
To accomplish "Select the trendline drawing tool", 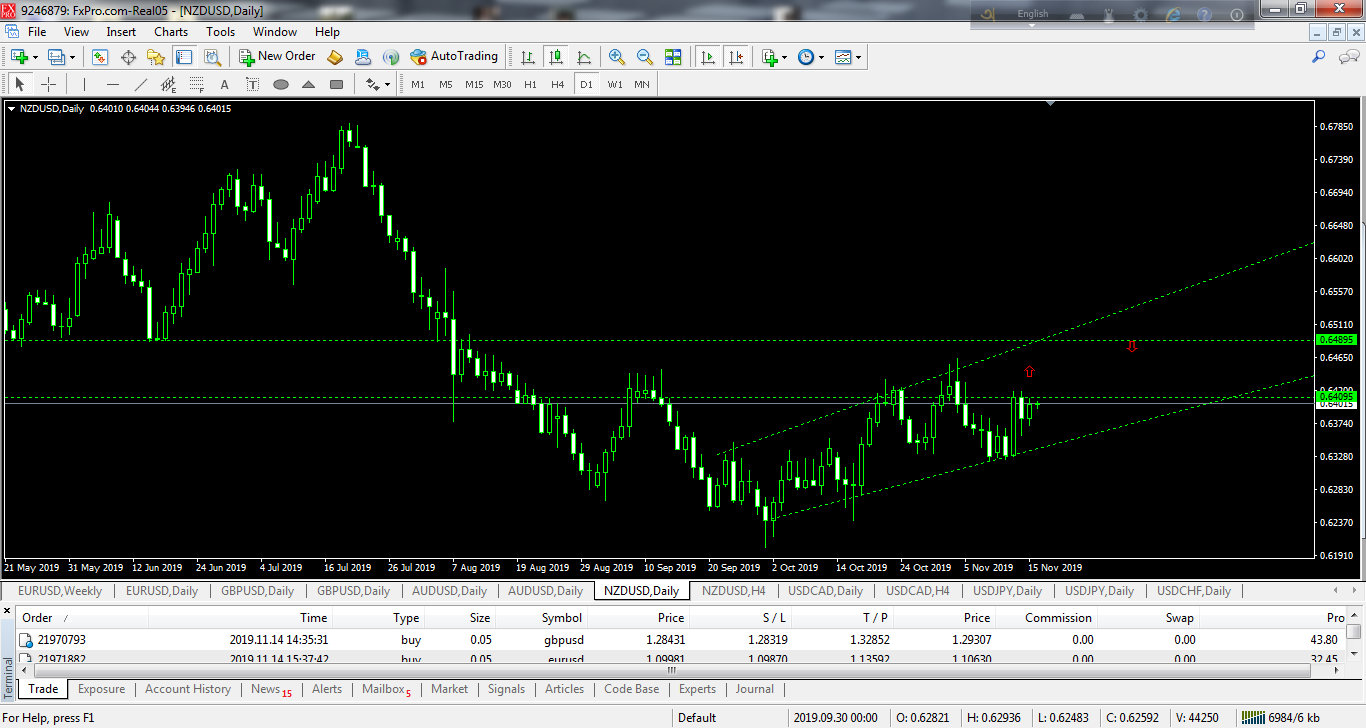I will (140, 84).
